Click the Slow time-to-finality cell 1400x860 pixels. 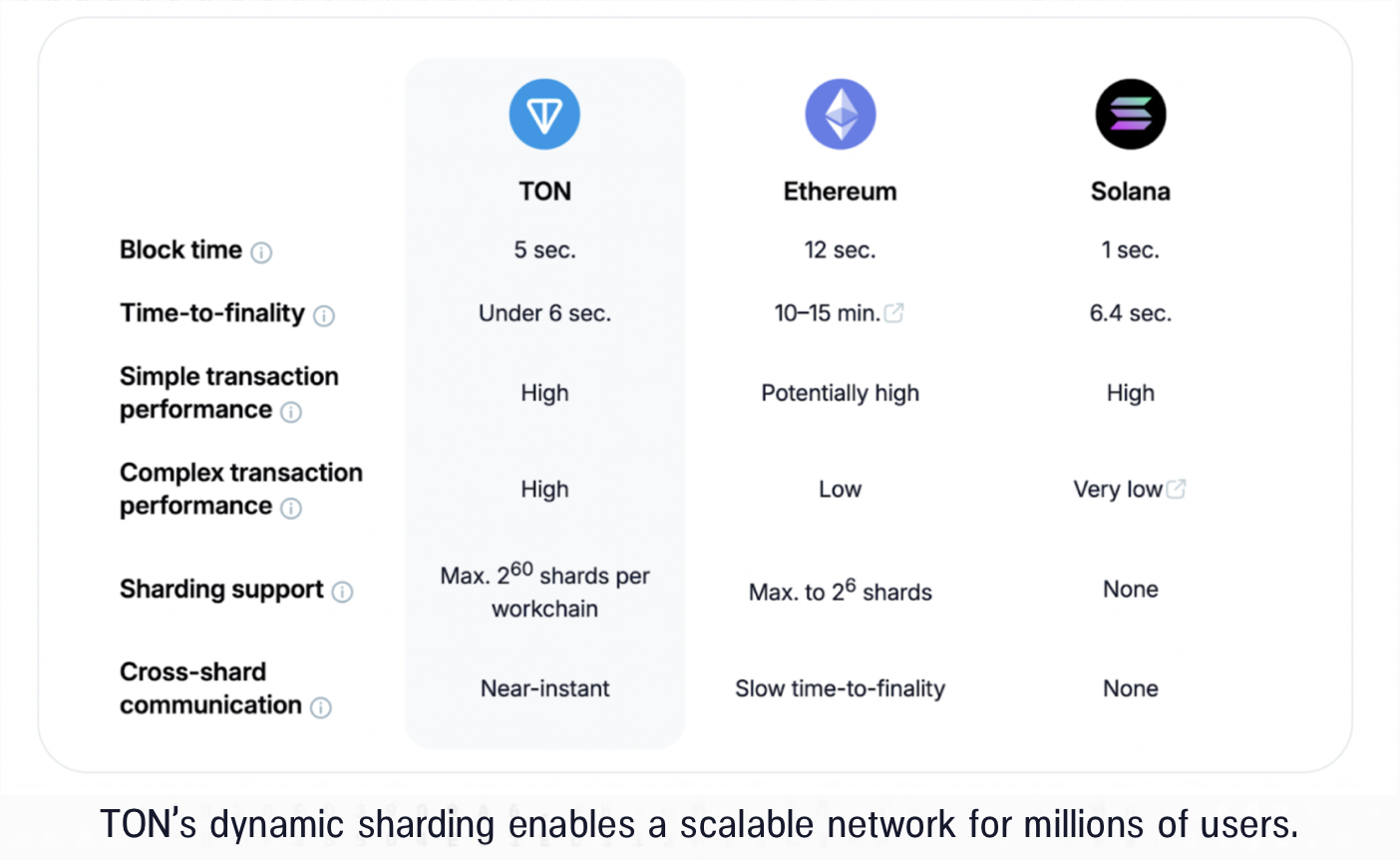840,688
